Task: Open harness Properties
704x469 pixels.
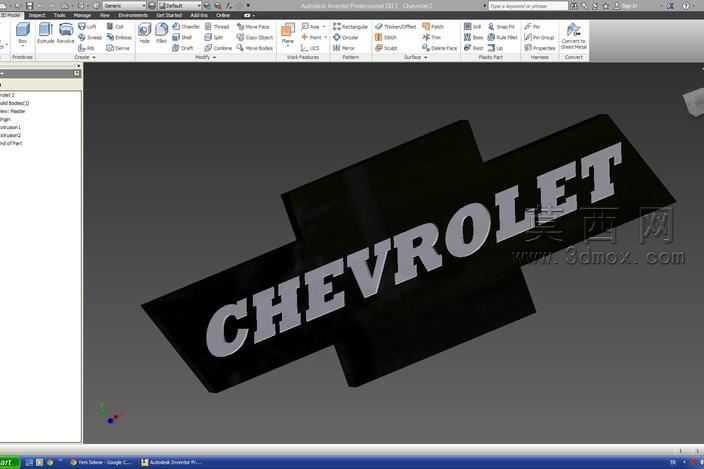Action: click(540, 48)
